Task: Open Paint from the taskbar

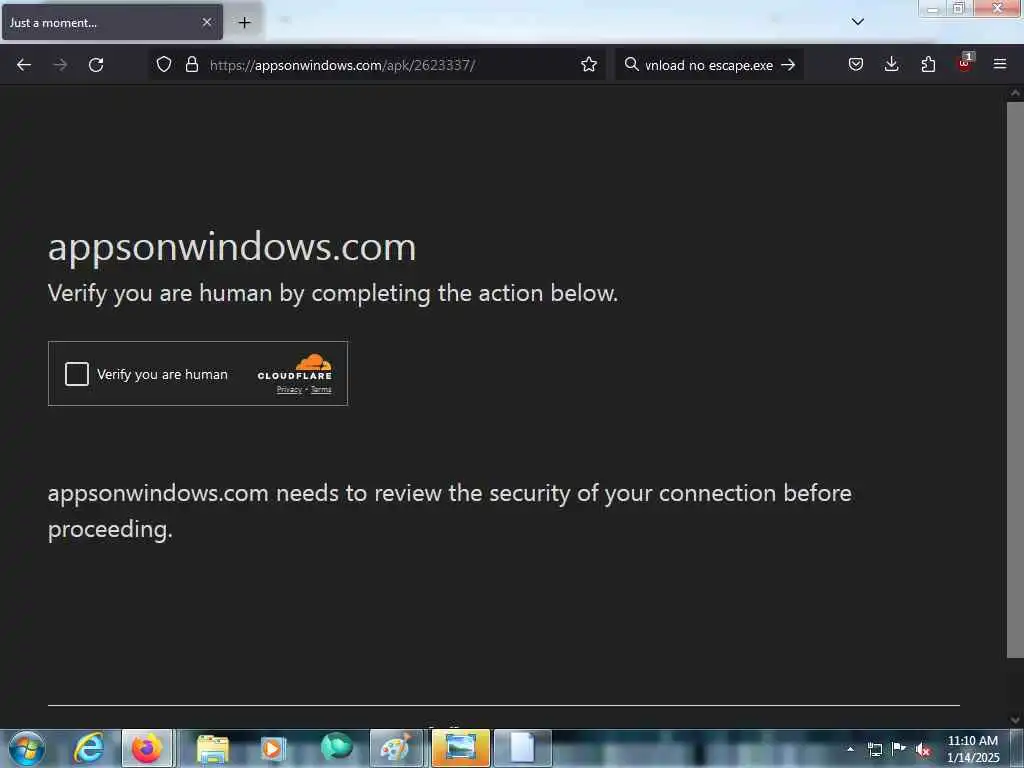Action: click(396, 748)
